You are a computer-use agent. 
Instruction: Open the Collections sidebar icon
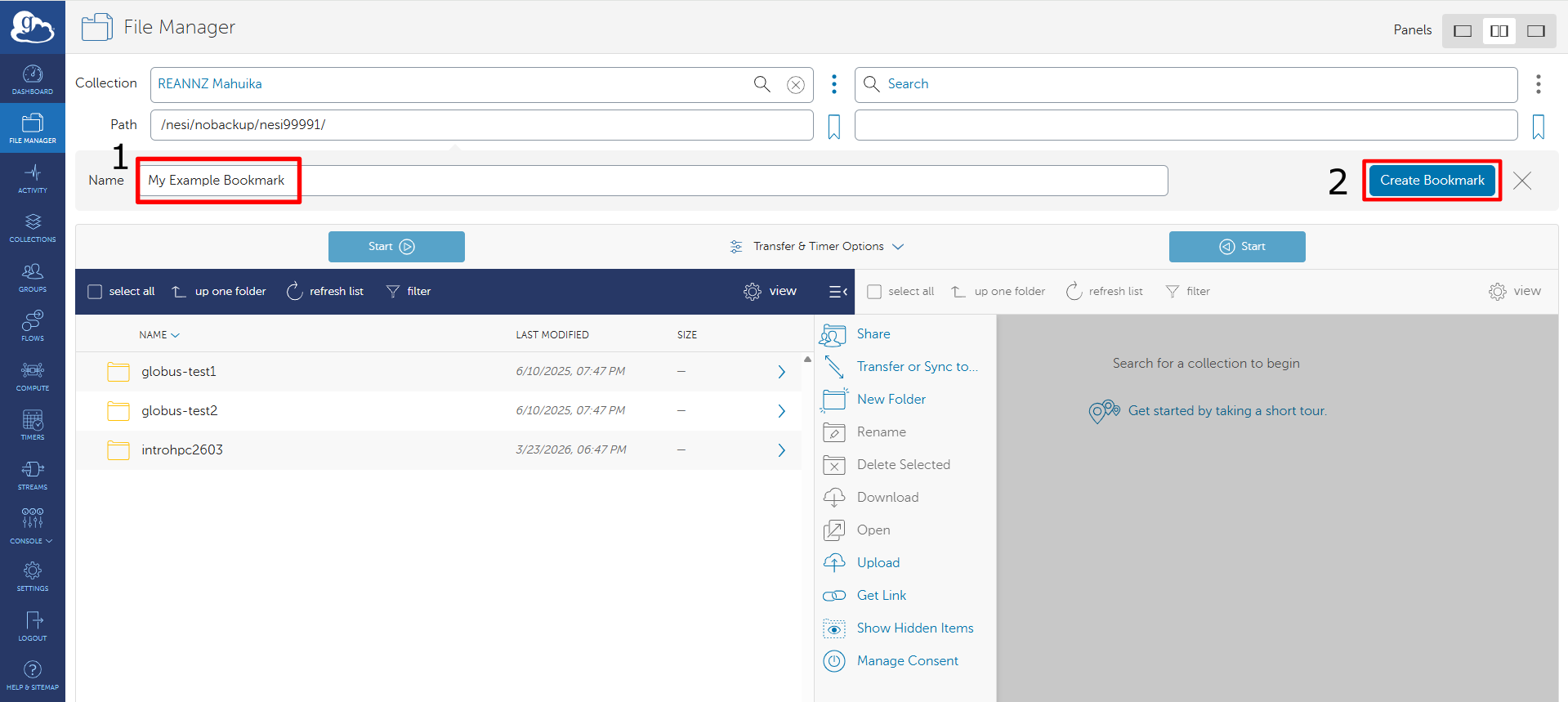pos(33,227)
